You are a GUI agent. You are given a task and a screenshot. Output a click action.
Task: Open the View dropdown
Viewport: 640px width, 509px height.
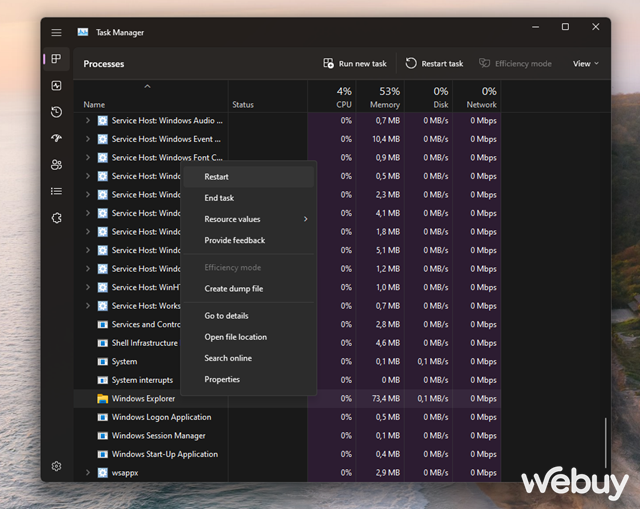586,63
